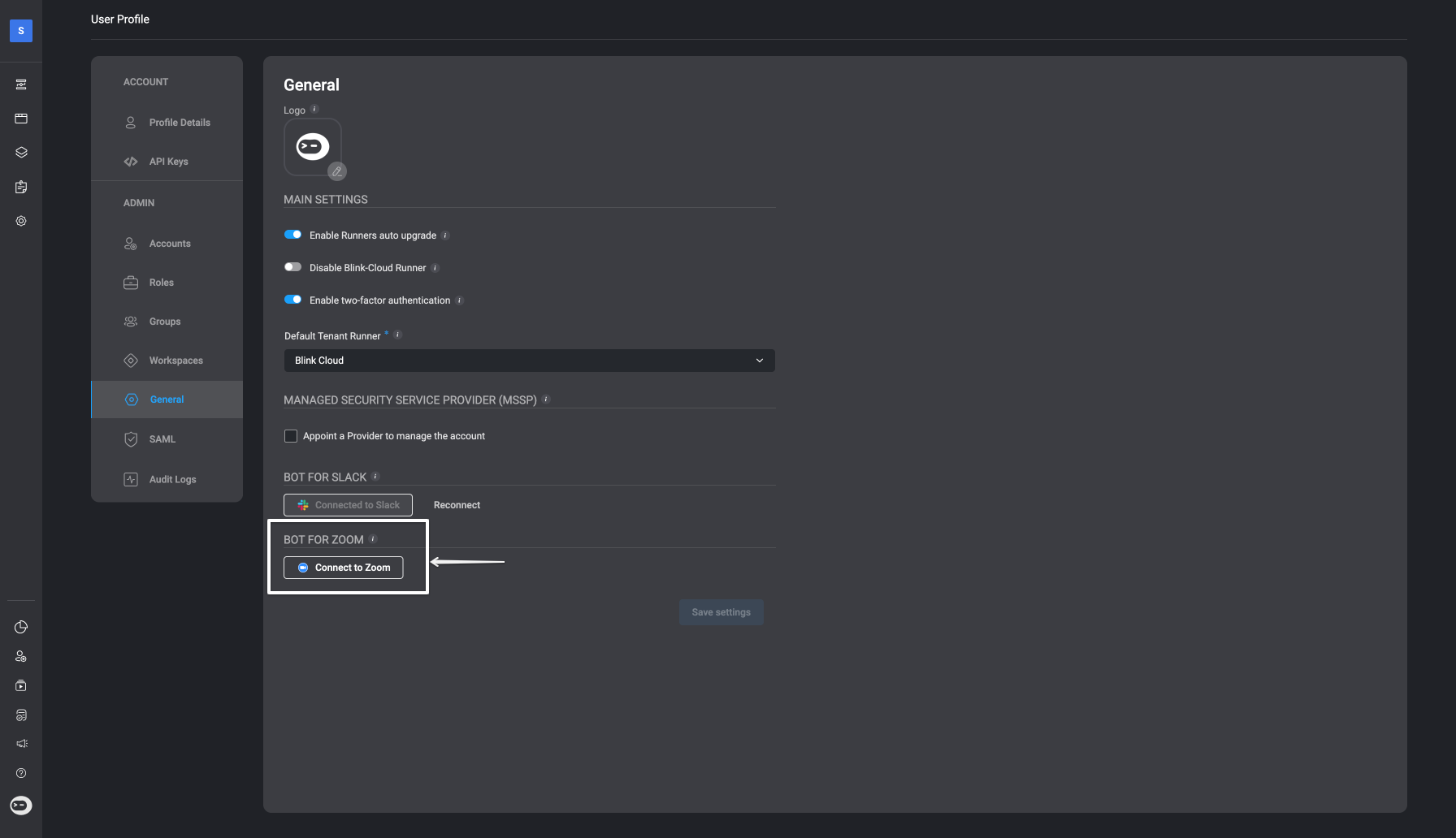Click info icon next to Logo label
The height and width of the screenshot is (838, 1456).
[314, 109]
